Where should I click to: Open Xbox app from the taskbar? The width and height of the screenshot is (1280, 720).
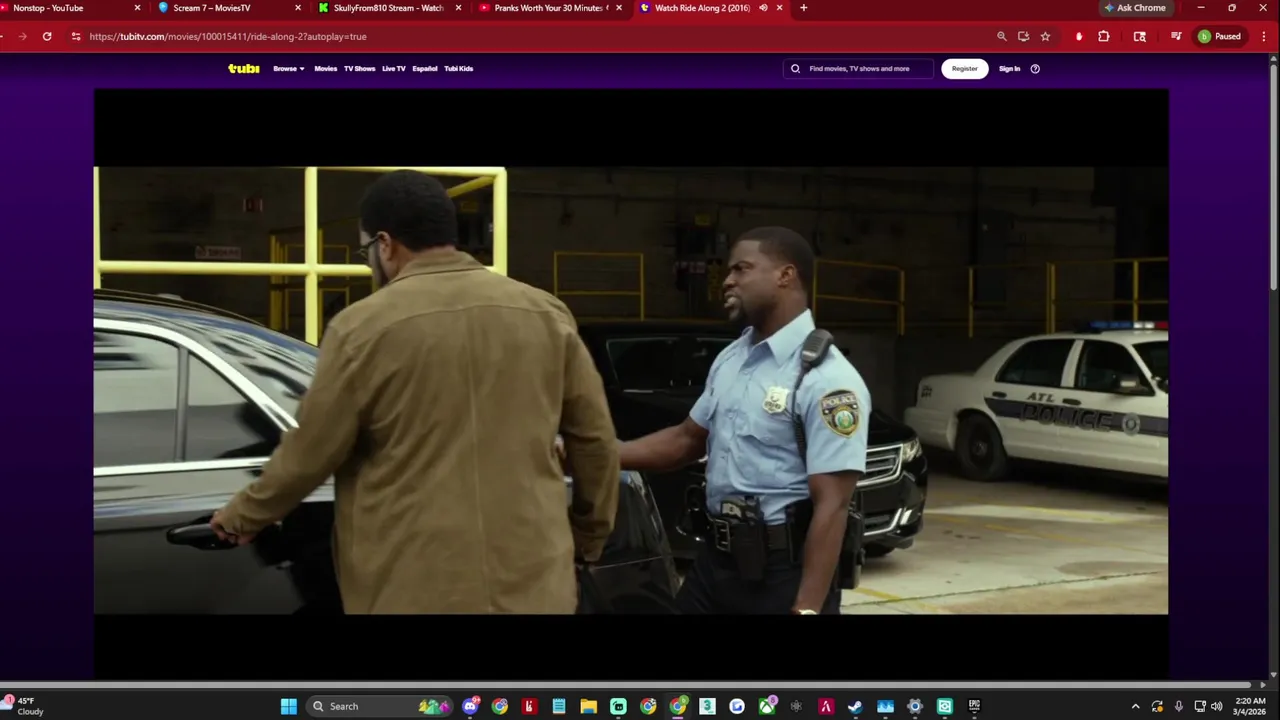(767, 706)
